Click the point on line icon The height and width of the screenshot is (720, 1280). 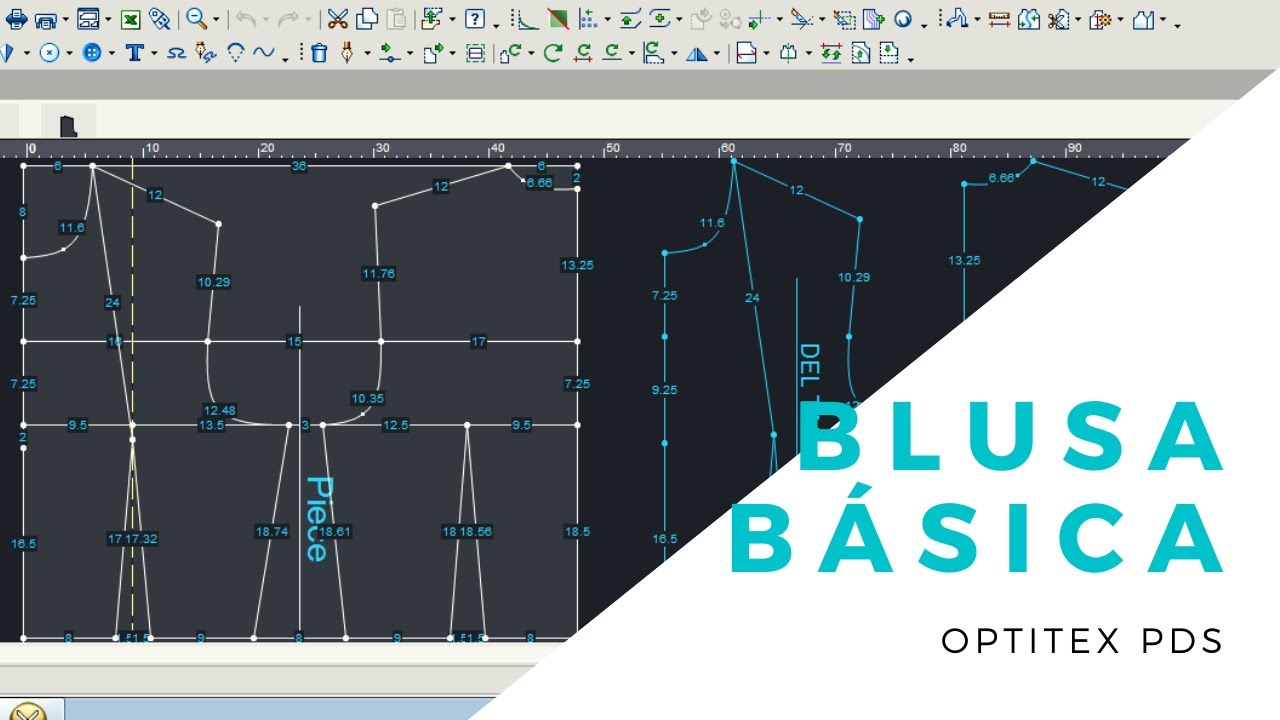click(x=390, y=53)
